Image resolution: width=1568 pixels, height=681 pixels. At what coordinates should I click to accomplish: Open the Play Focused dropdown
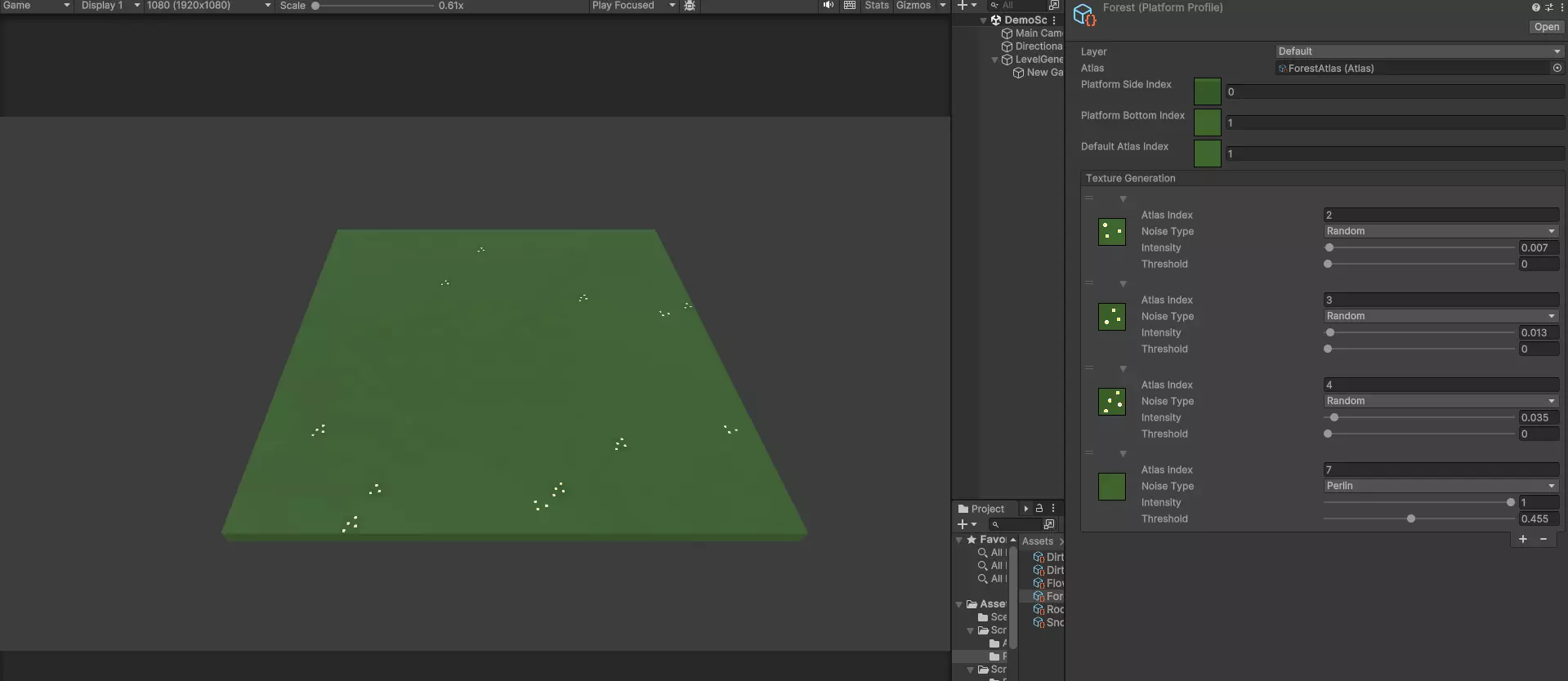coord(633,6)
